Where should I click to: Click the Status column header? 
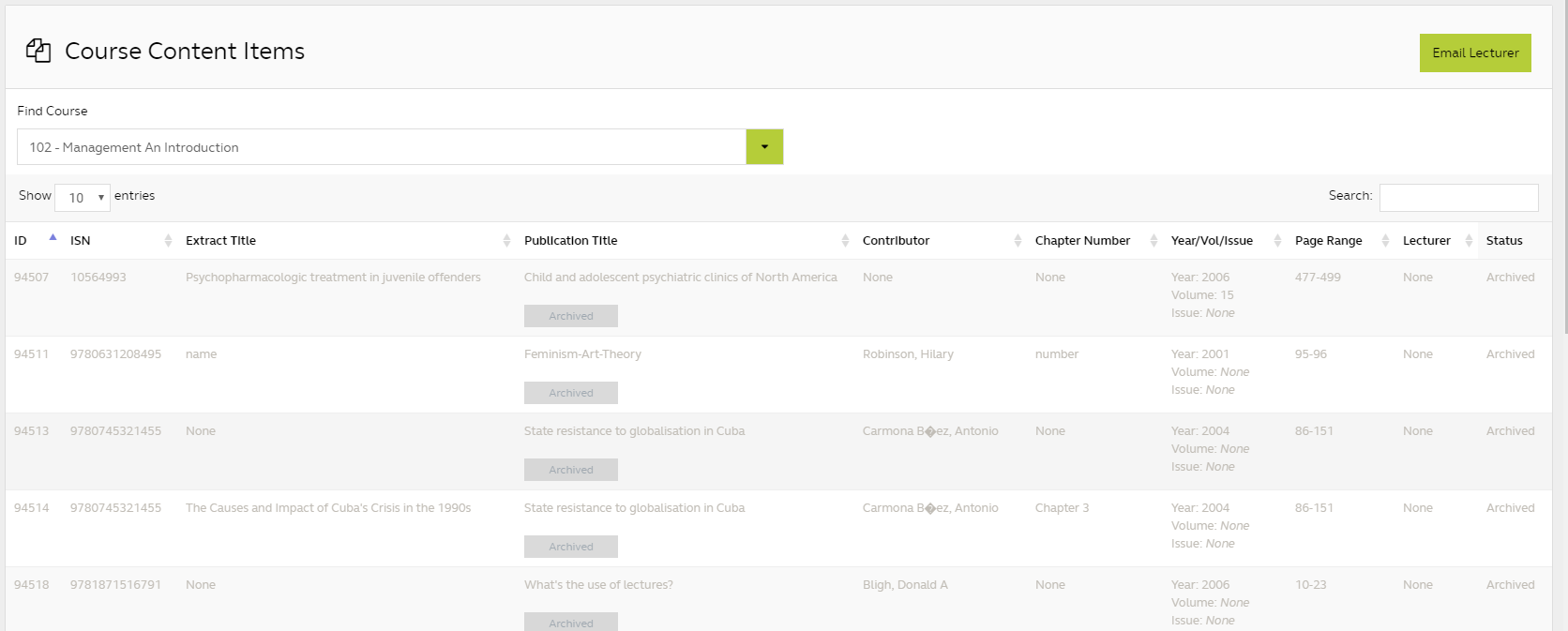(x=1504, y=241)
